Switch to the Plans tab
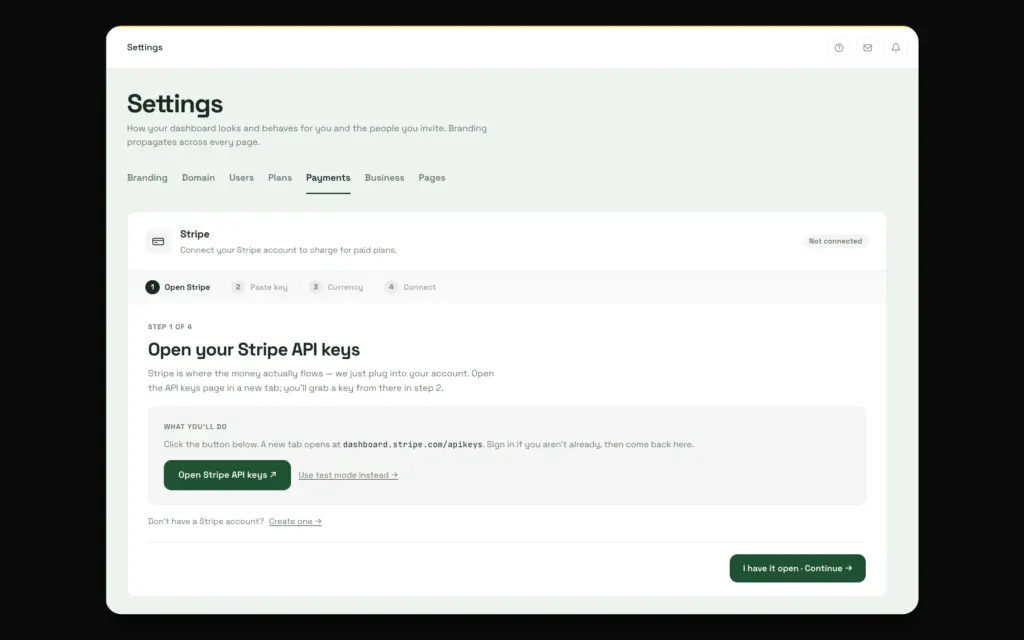The image size is (1024, 640). coord(280,178)
